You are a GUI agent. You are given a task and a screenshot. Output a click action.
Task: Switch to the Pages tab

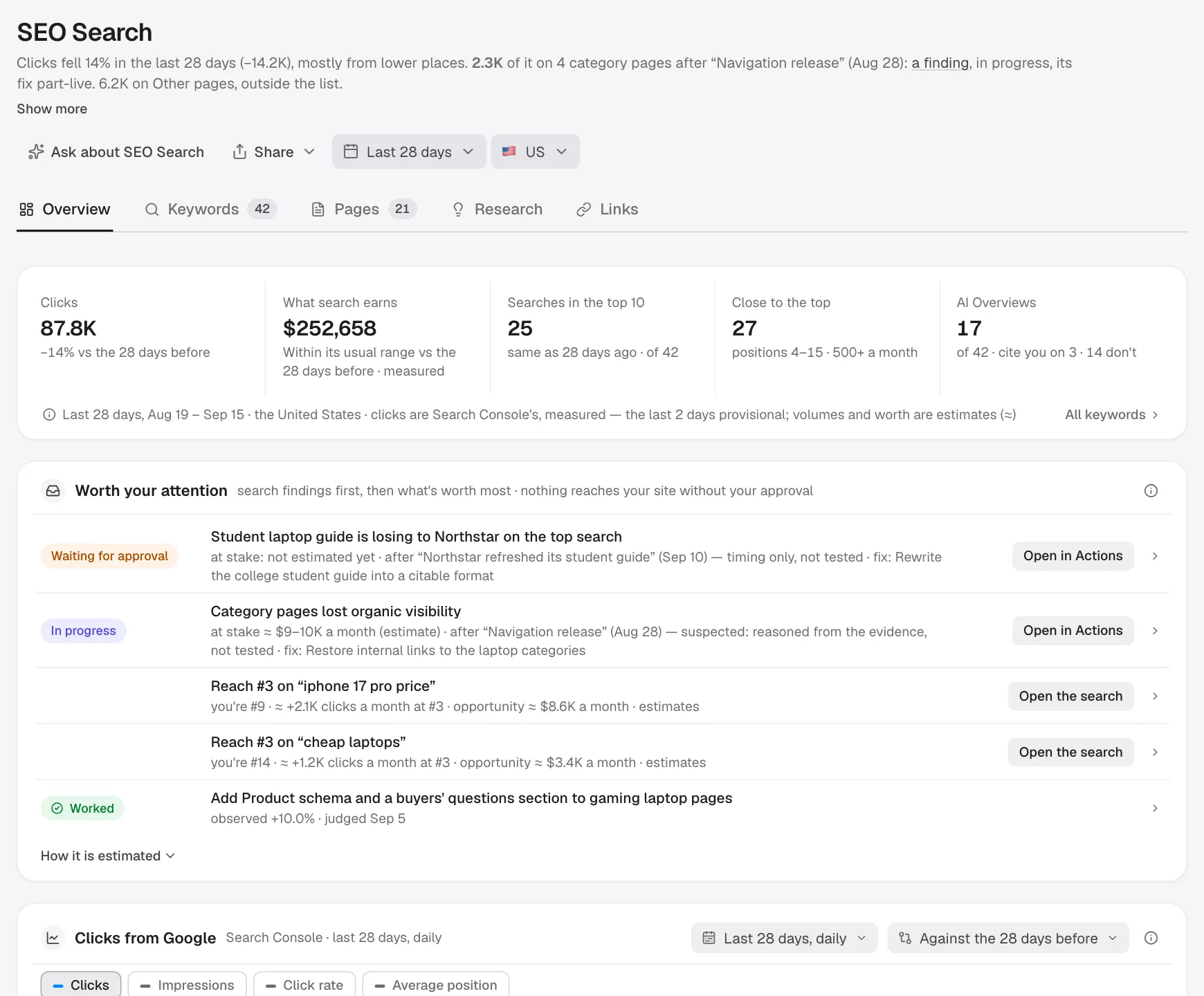point(364,209)
